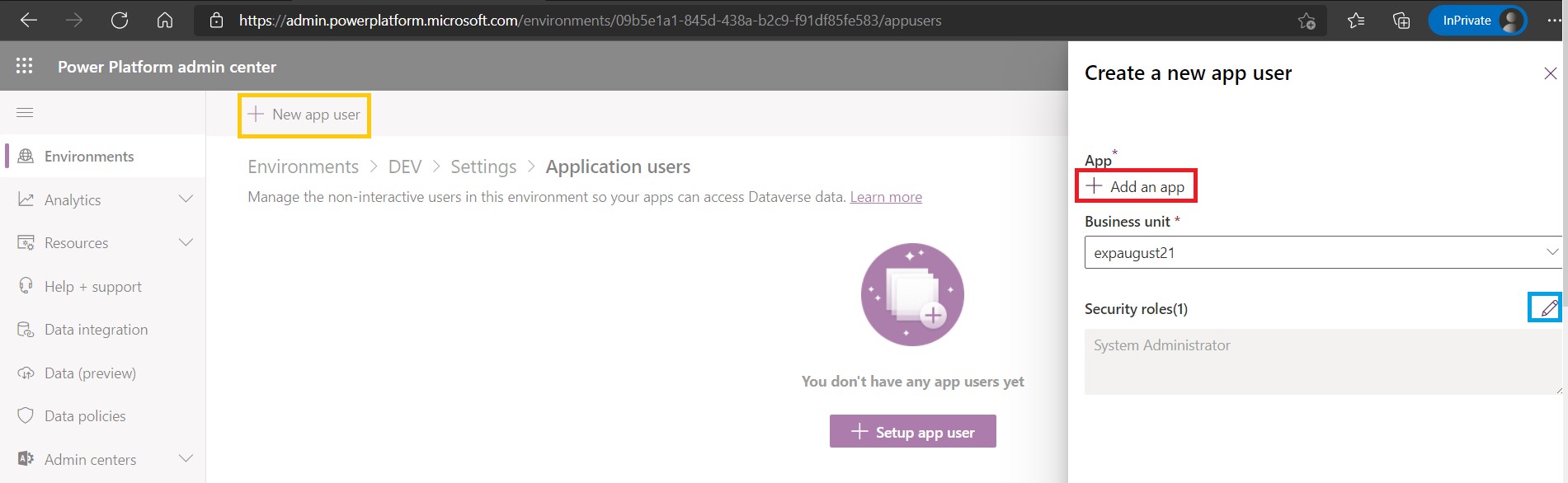This screenshot has height=483, width=1568.
Task: Expand the Resources navigation section
Action: pyautogui.click(x=186, y=243)
